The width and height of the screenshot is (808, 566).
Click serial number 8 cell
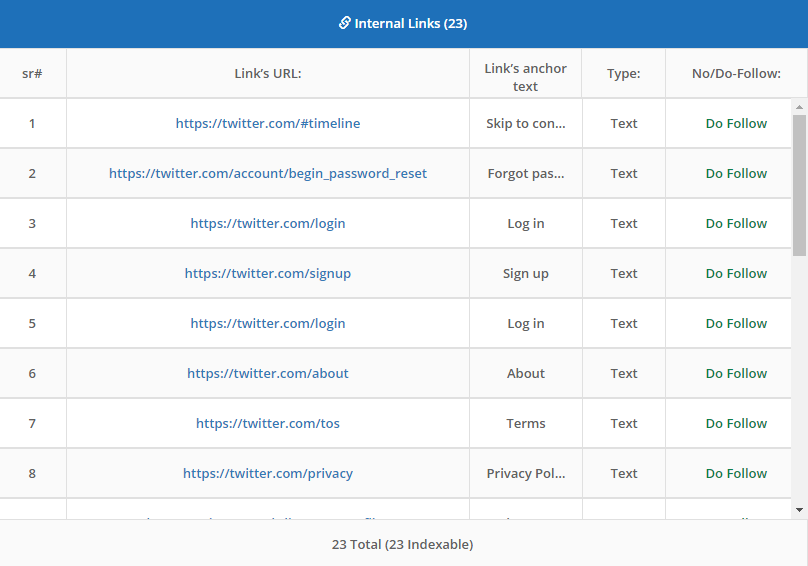[x=32, y=473]
